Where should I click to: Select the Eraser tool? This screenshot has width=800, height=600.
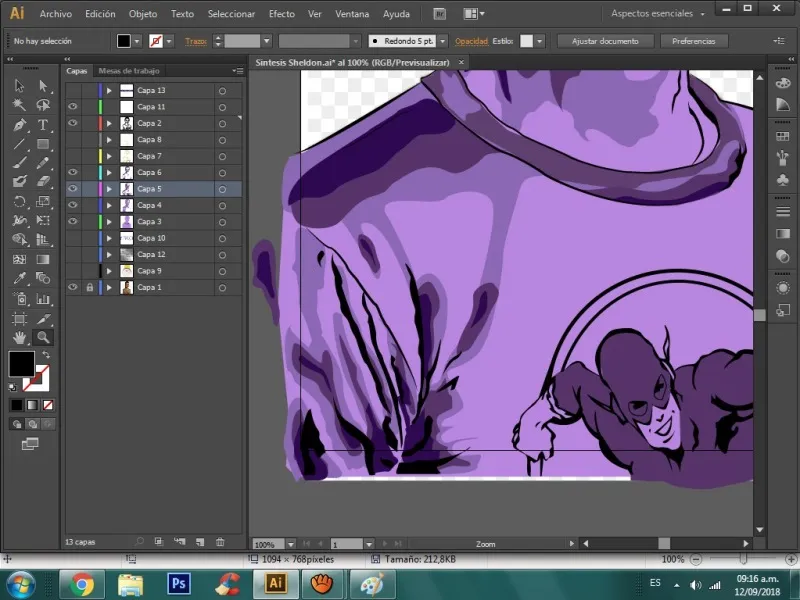tap(43, 182)
